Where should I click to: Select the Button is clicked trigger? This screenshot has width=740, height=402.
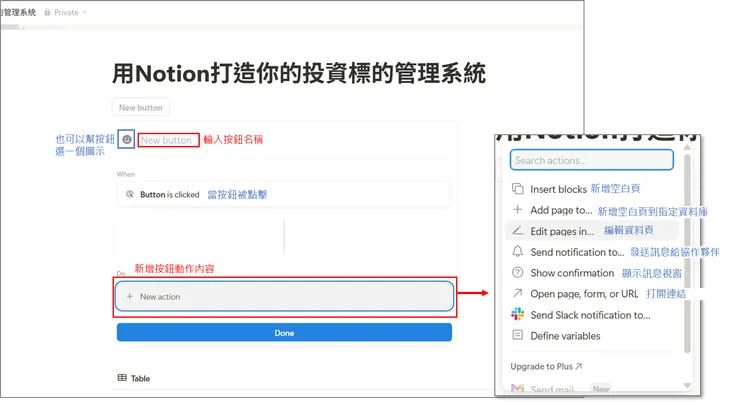(284, 194)
